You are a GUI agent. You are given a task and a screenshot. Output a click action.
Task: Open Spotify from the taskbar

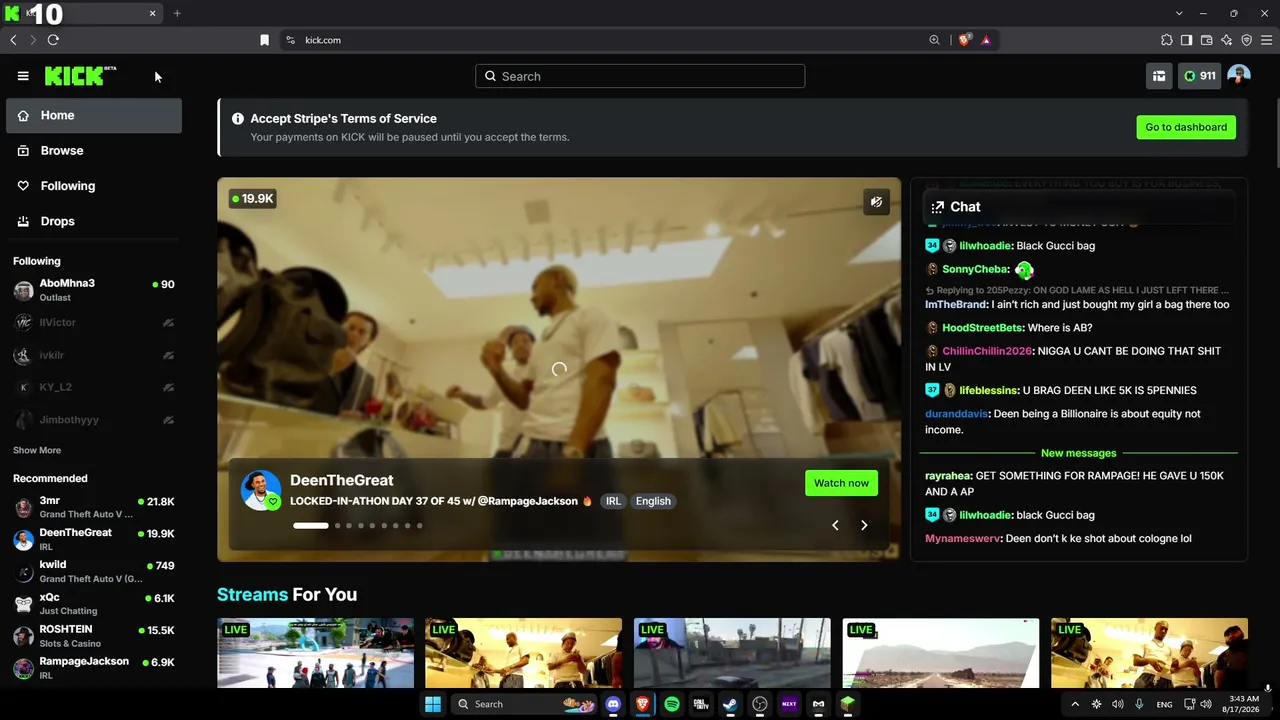(672, 704)
